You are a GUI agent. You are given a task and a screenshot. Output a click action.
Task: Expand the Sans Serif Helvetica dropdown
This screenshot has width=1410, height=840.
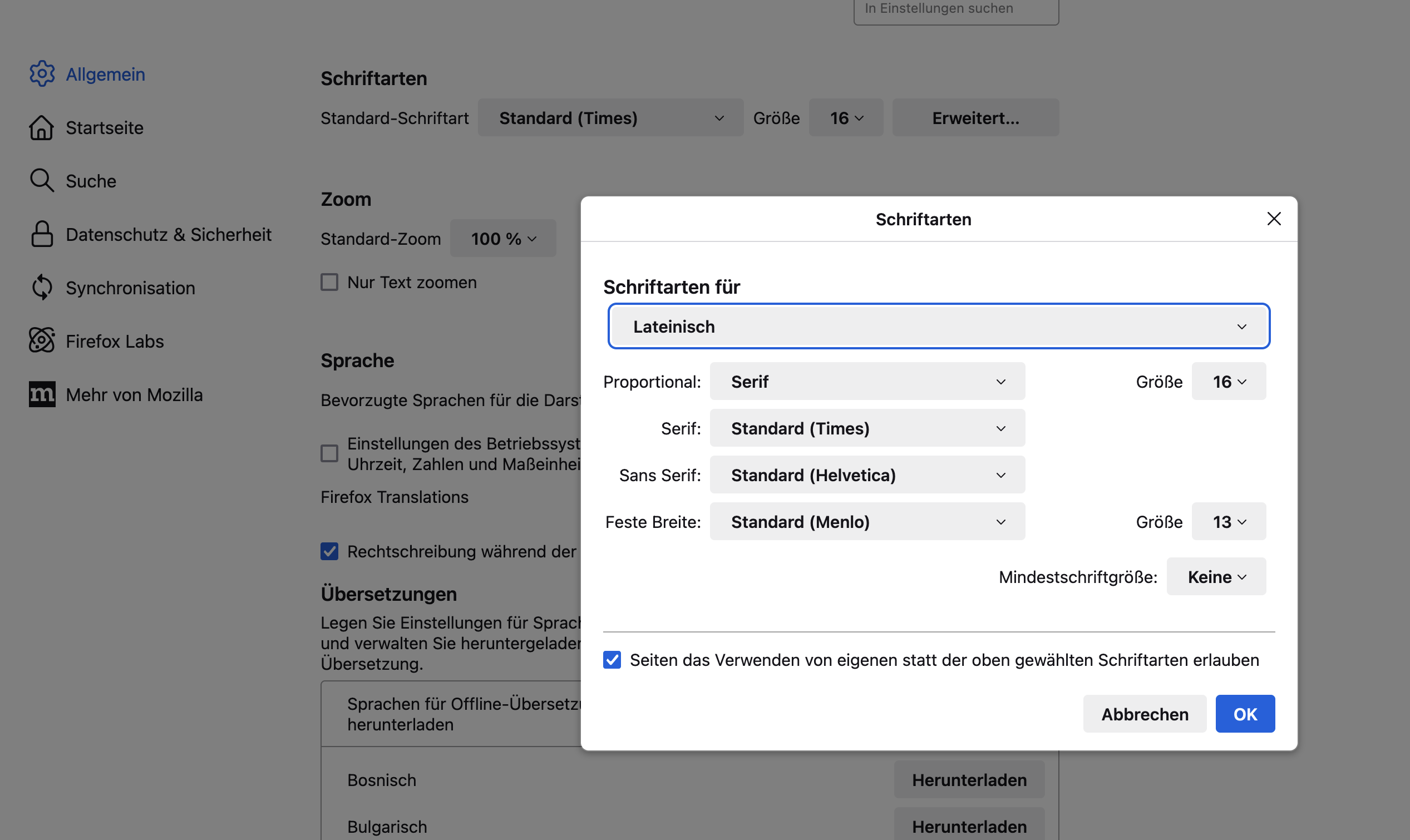pyautogui.click(x=866, y=475)
